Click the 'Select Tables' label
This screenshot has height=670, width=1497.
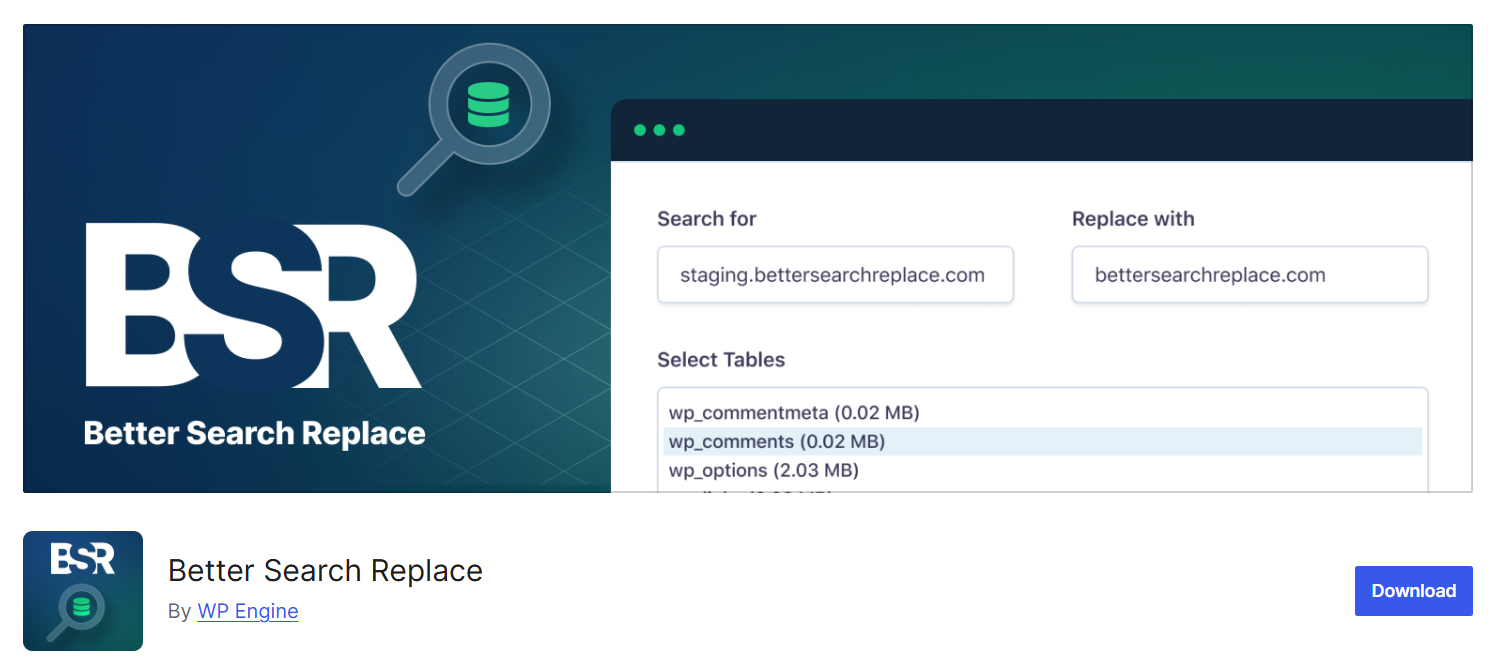[720, 360]
